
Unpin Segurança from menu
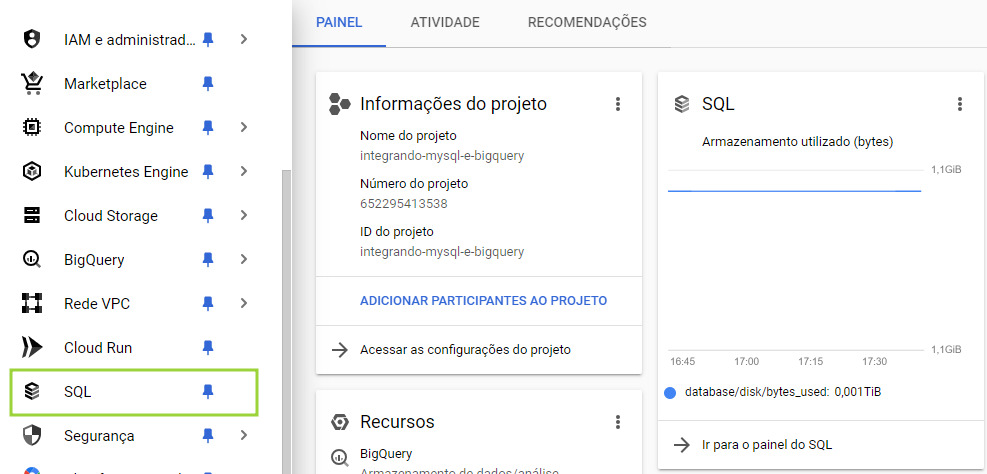click(208, 436)
